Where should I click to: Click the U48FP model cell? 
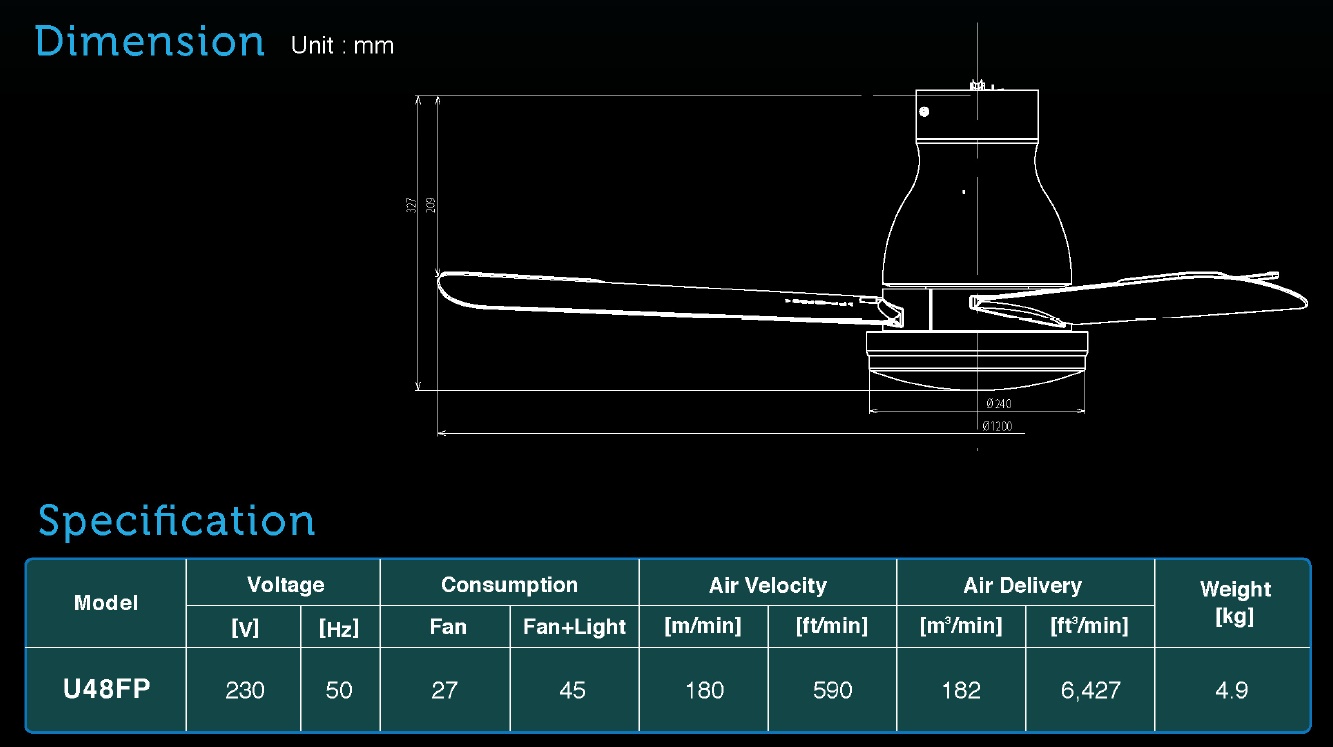tap(106, 690)
